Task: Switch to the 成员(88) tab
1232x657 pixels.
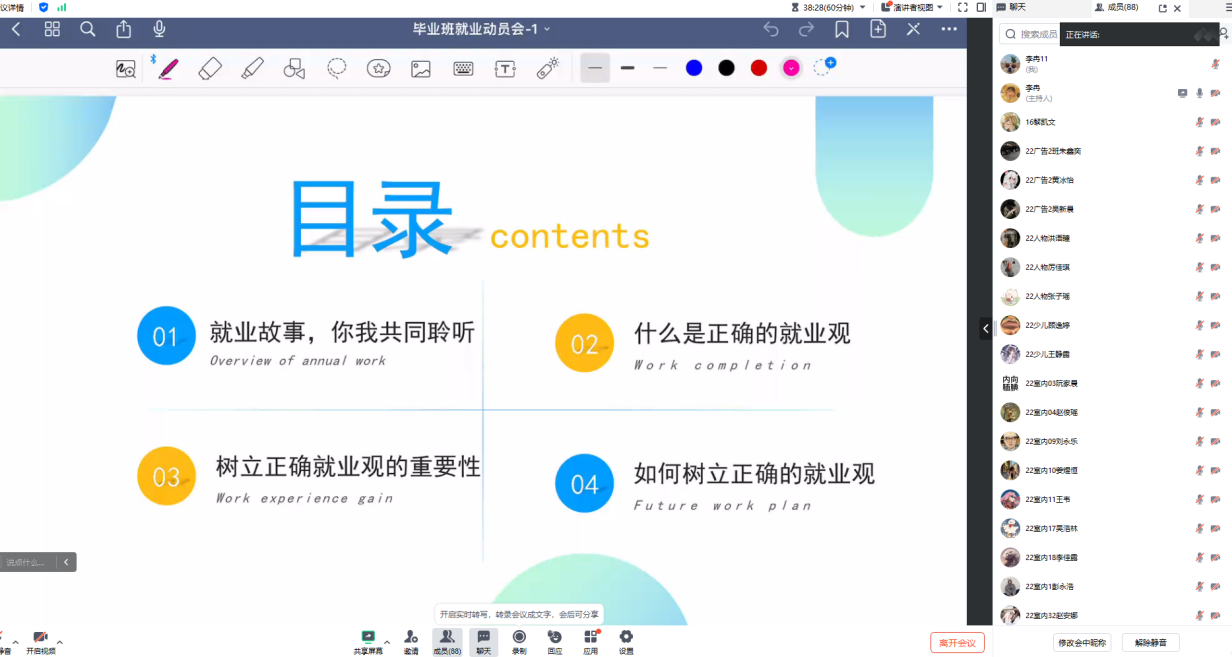Action: (x=1116, y=7)
